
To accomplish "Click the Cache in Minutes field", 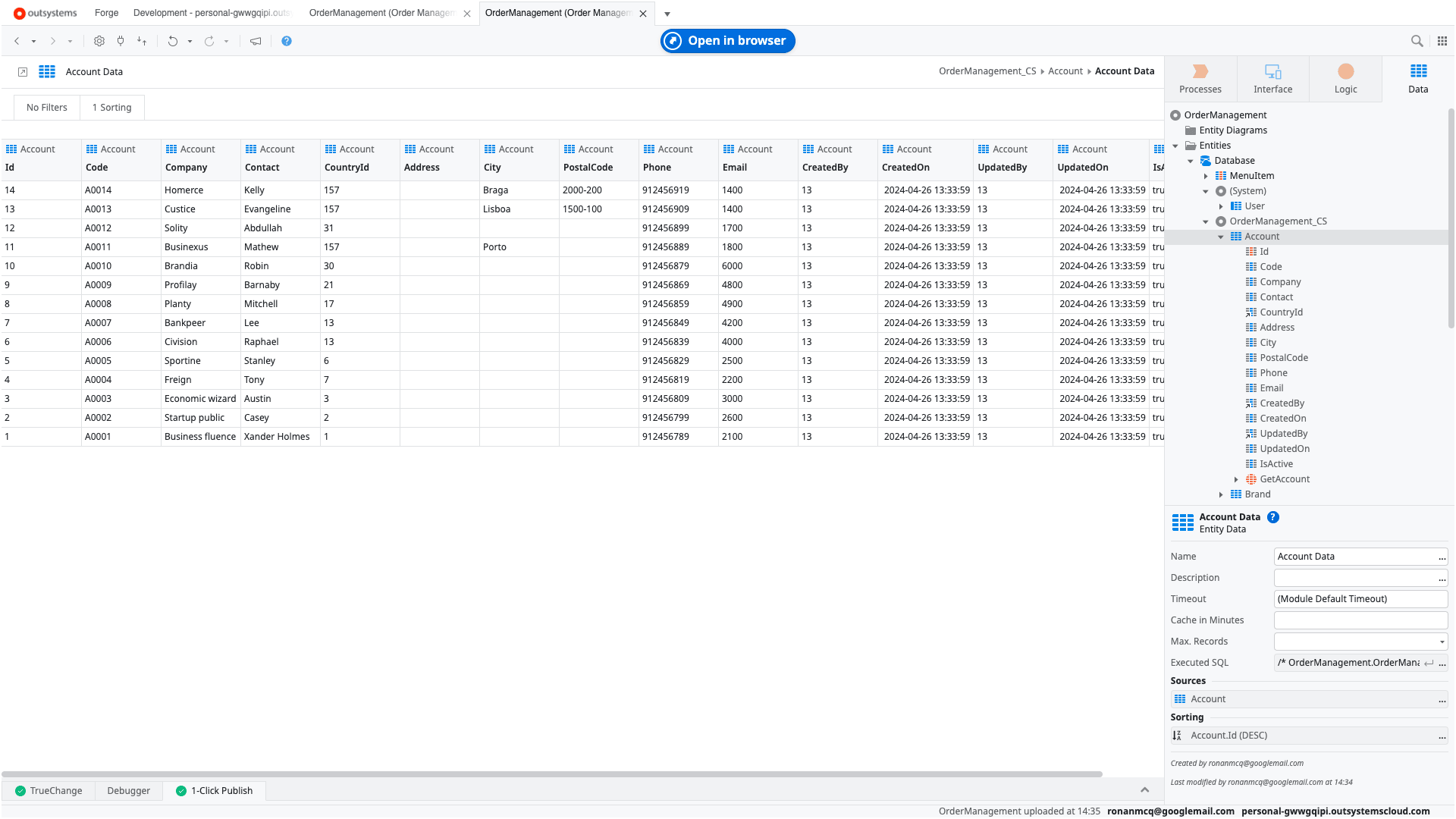I will click(x=1360, y=620).
